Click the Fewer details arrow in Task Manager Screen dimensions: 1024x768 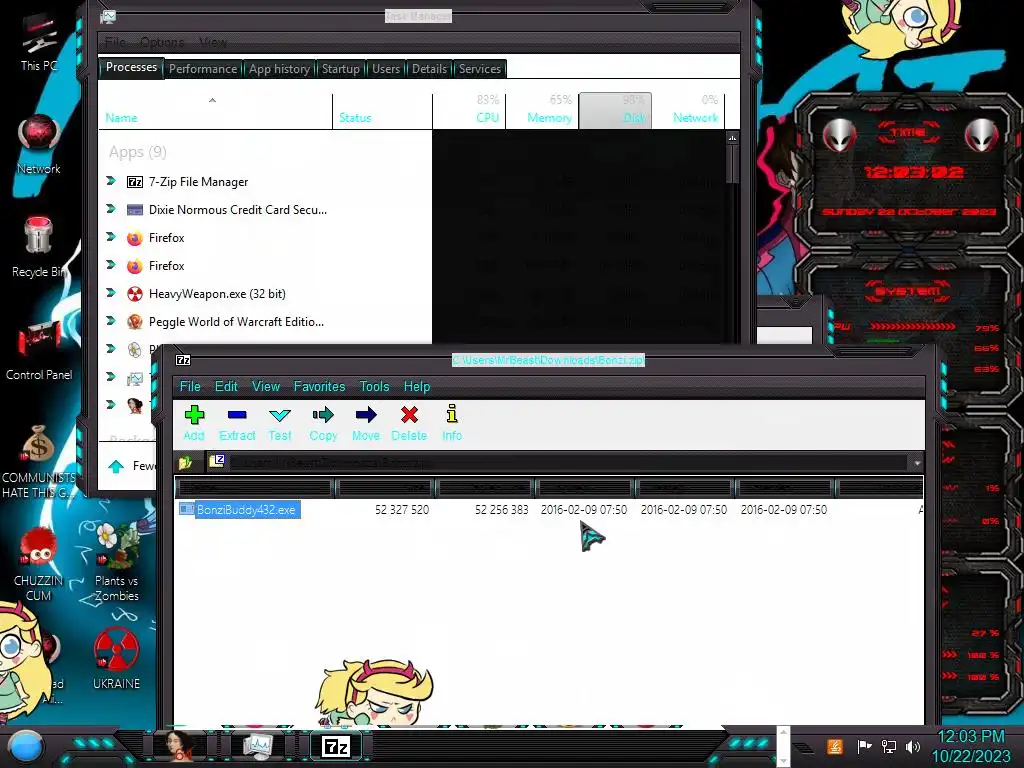pos(116,466)
